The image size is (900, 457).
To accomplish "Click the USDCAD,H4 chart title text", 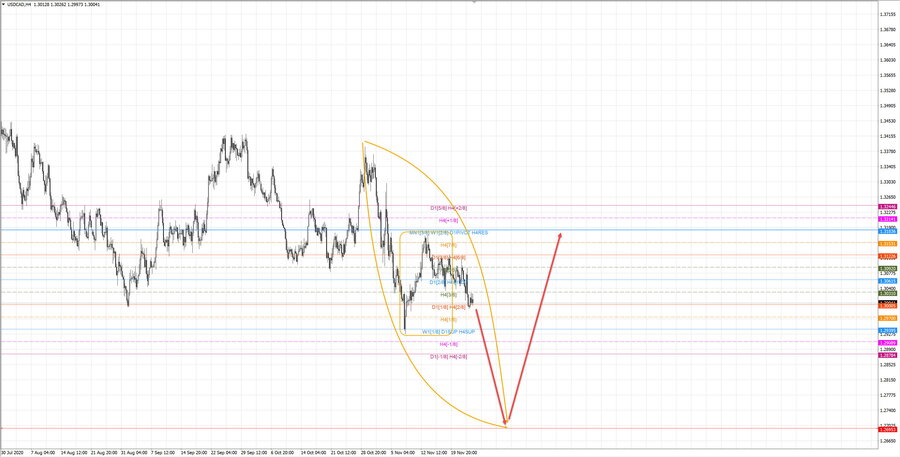I will point(20,4).
